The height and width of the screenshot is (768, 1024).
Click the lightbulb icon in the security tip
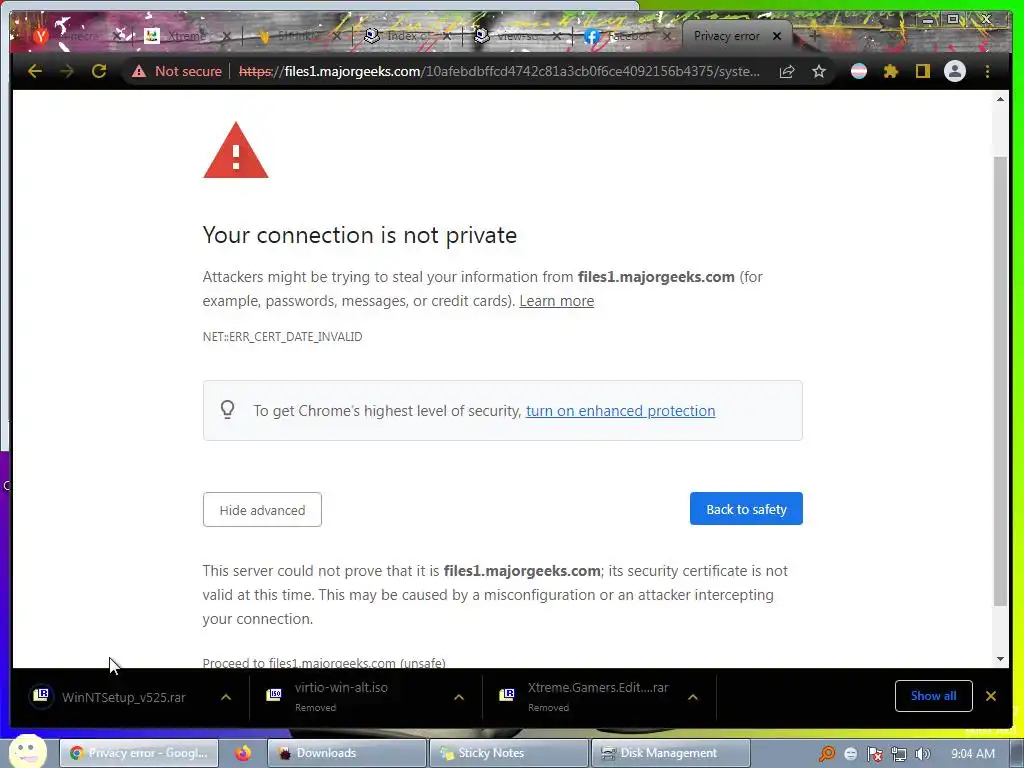[x=227, y=409]
